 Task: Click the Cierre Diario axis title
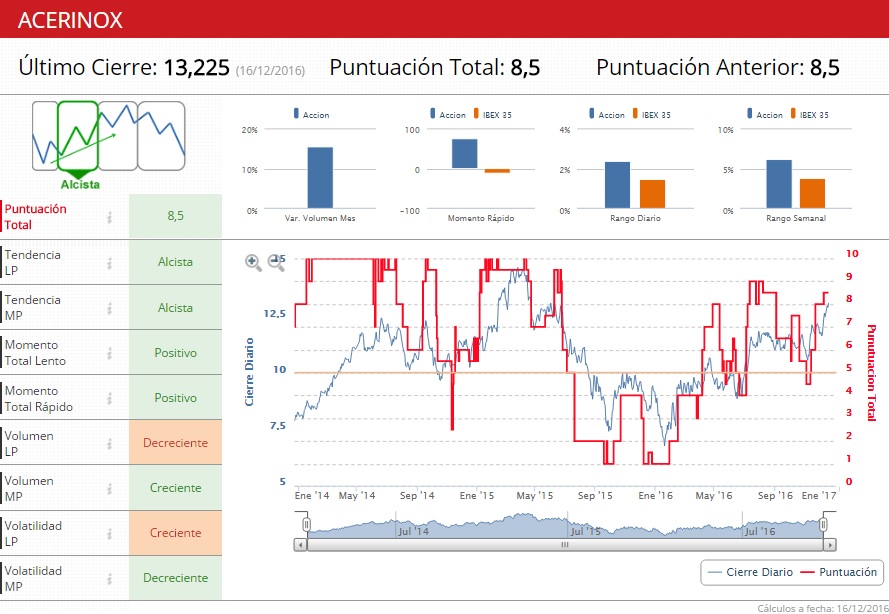(249, 371)
